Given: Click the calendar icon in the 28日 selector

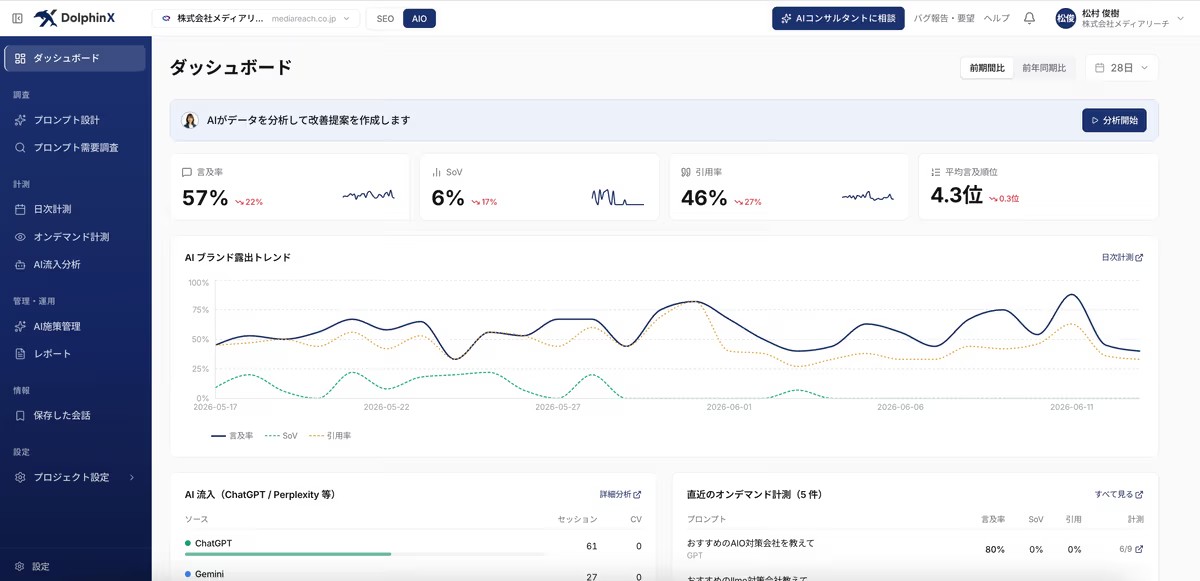Looking at the screenshot, I should tap(1100, 68).
